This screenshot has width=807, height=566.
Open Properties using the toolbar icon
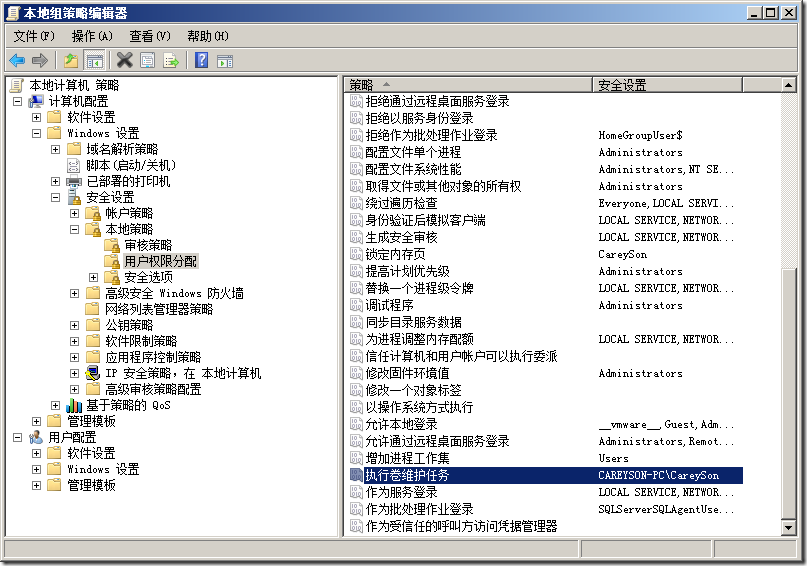pos(148,60)
